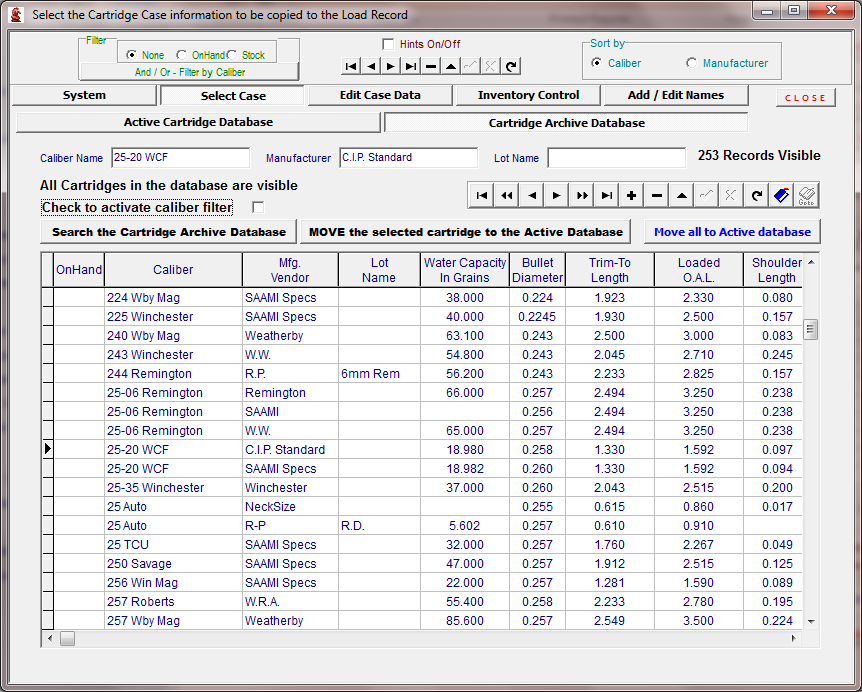Select the None filter option
This screenshot has height=692, width=862.
[x=131, y=55]
